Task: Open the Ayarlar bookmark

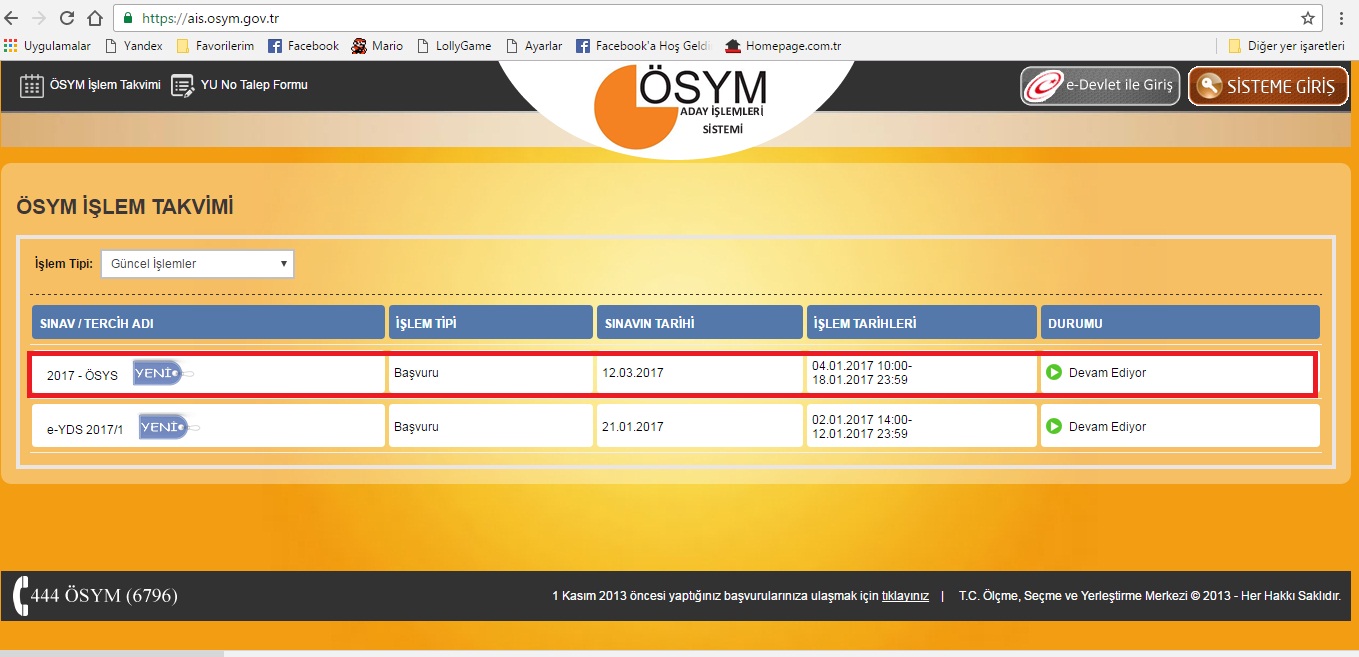Action: point(534,46)
